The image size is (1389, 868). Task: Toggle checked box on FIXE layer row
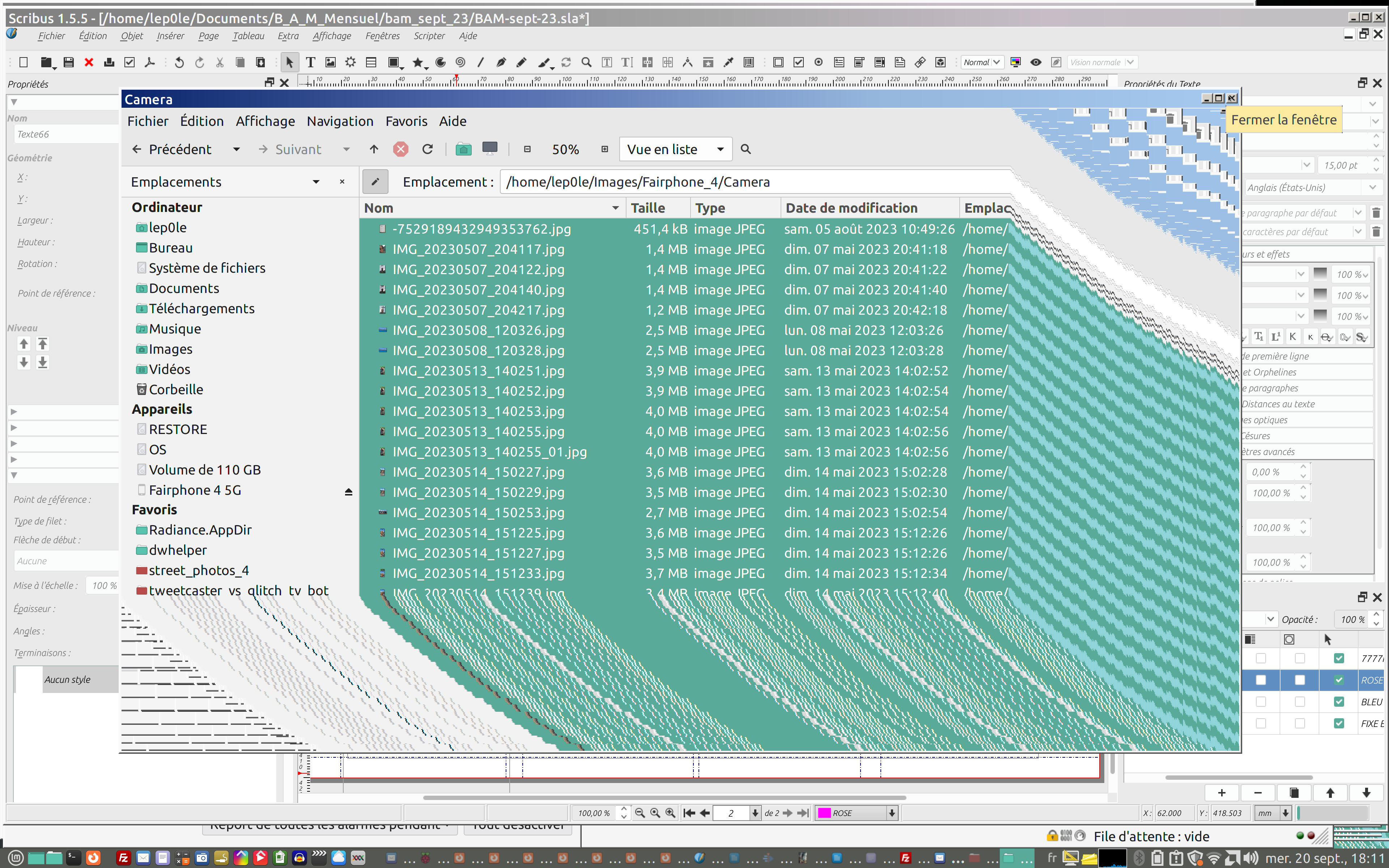tap(1338, 723)
